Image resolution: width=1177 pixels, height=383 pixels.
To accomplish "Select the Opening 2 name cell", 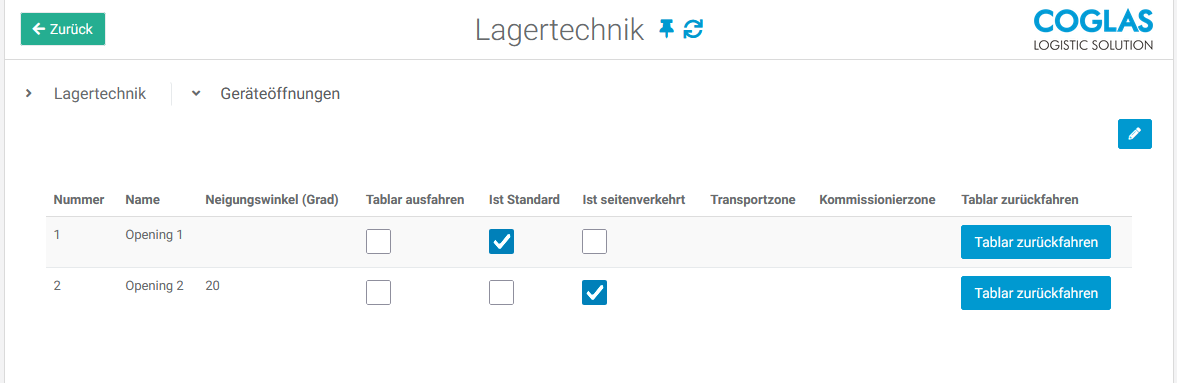I will 155,285.
